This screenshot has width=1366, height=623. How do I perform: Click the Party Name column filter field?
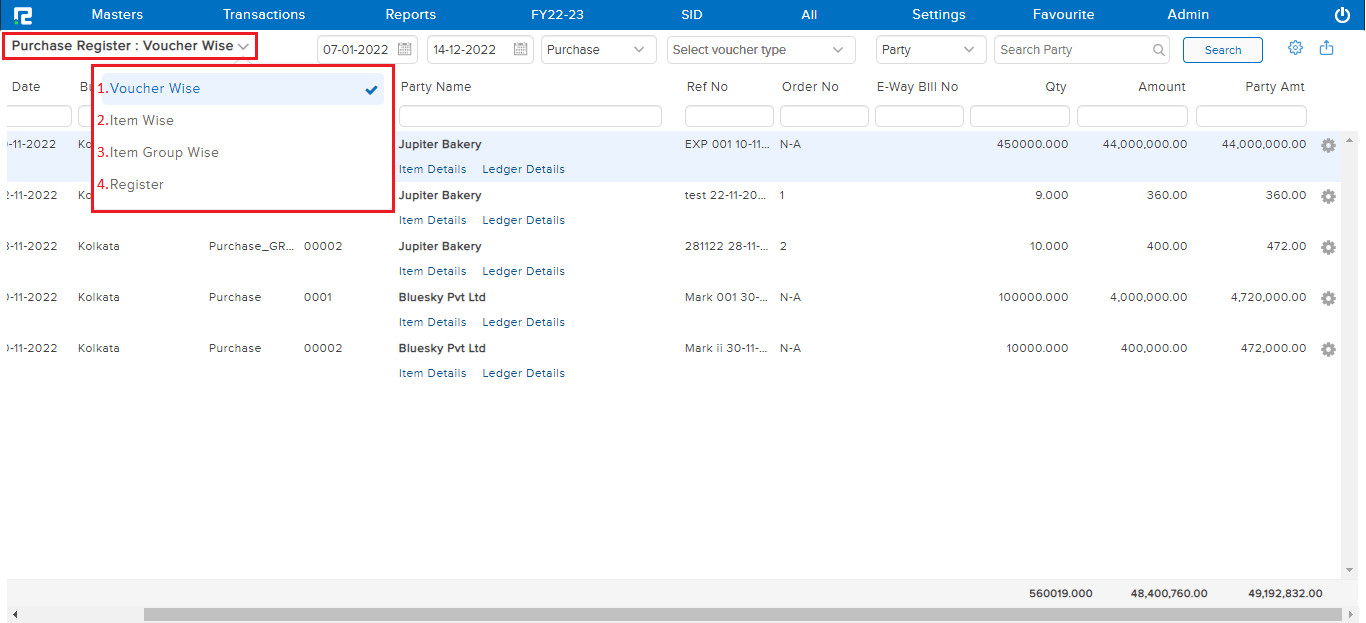pos(530,117)
